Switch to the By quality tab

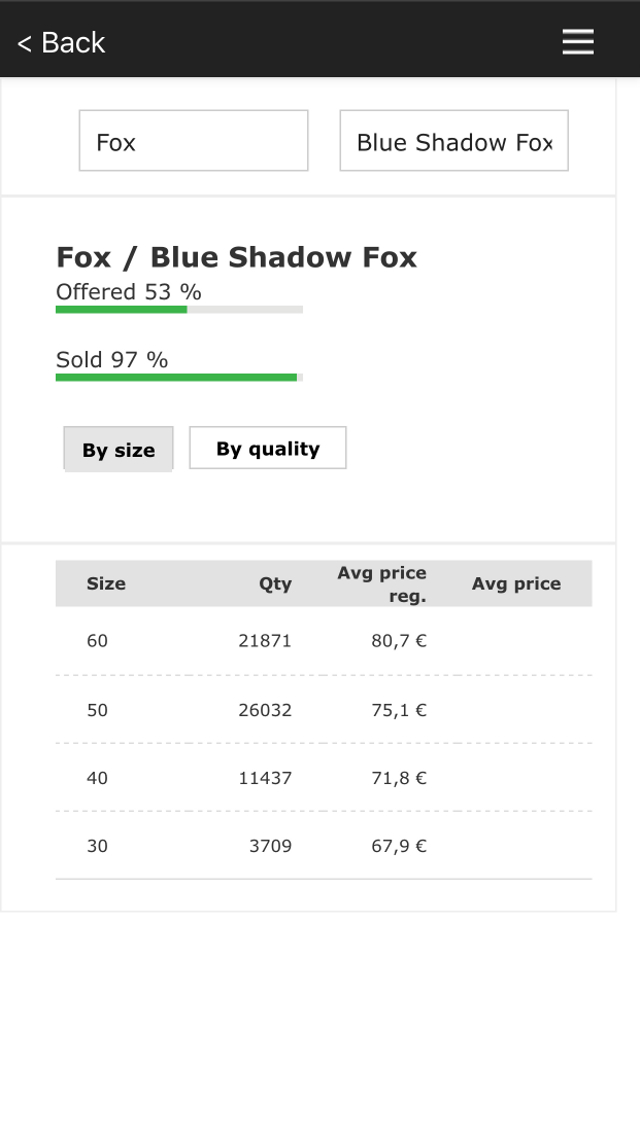(x=268, y=448)
